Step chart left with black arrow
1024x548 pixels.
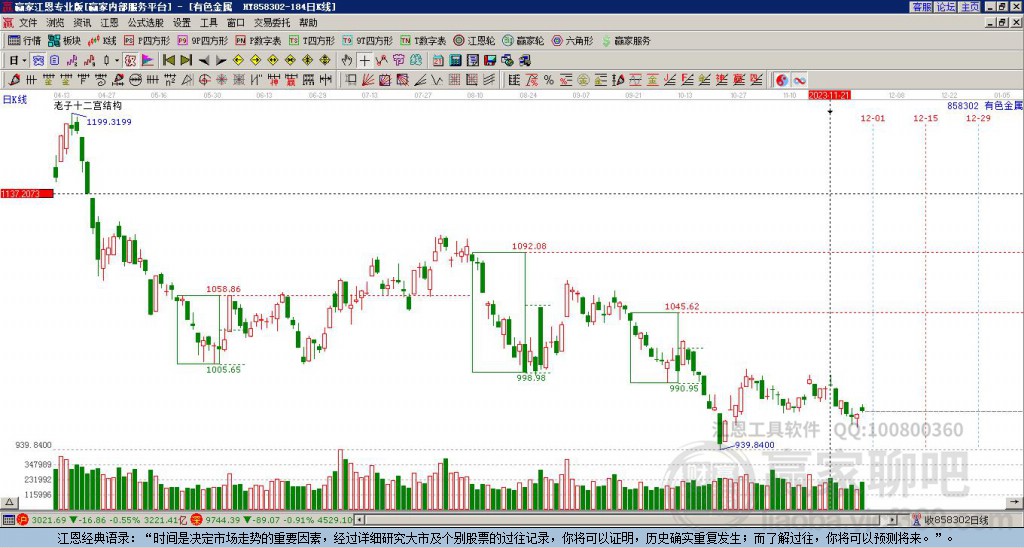point(204,61)
